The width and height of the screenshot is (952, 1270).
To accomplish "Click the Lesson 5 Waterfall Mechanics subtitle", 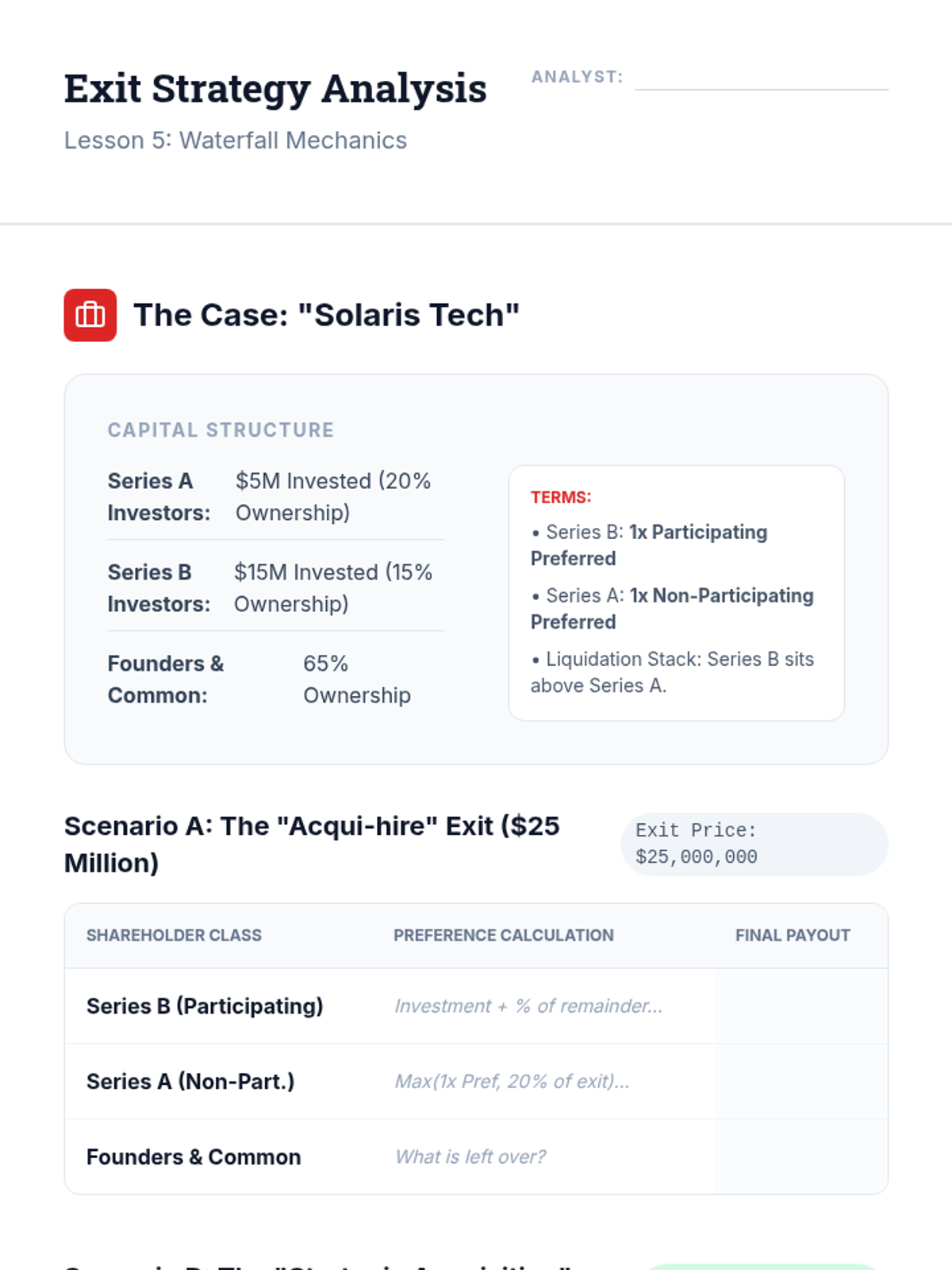I will 236,140.
